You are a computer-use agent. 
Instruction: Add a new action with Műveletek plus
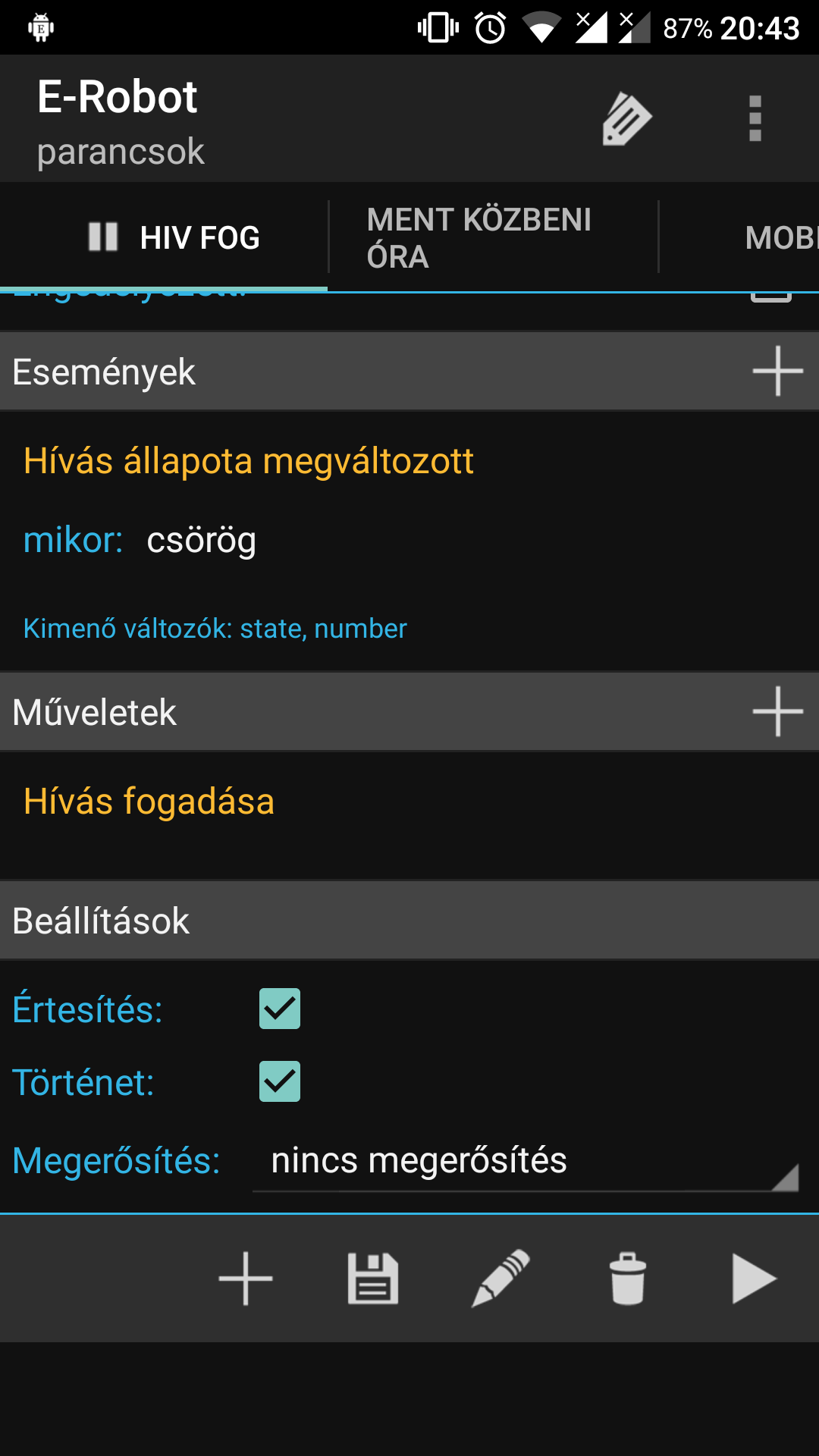click(x=777, y=711)
